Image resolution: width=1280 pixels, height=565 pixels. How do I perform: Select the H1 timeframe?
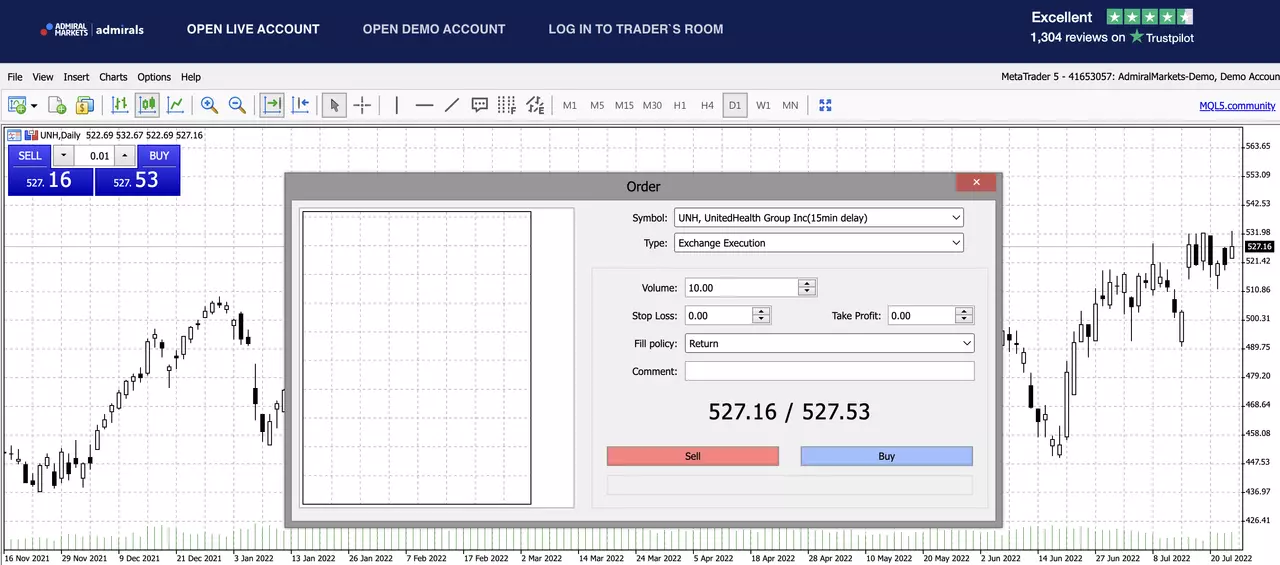680,105
